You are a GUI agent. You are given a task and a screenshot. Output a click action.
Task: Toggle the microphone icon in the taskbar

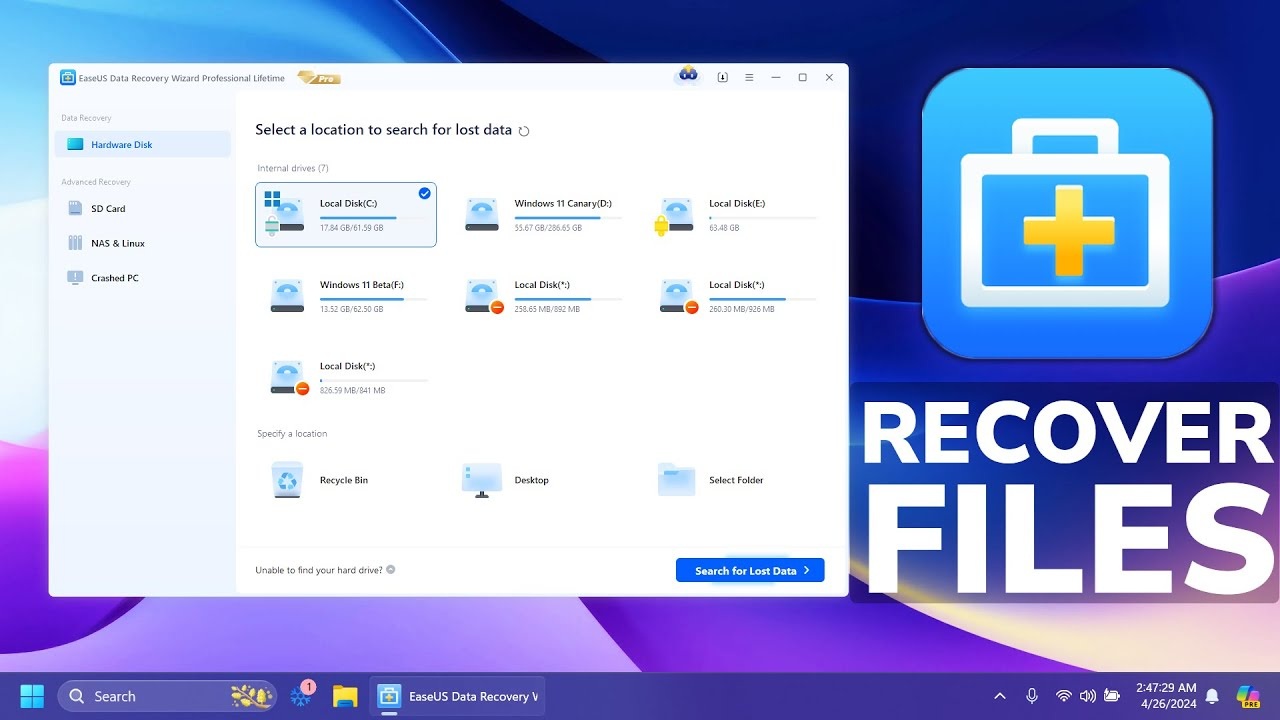click(x=1032, y=695)
